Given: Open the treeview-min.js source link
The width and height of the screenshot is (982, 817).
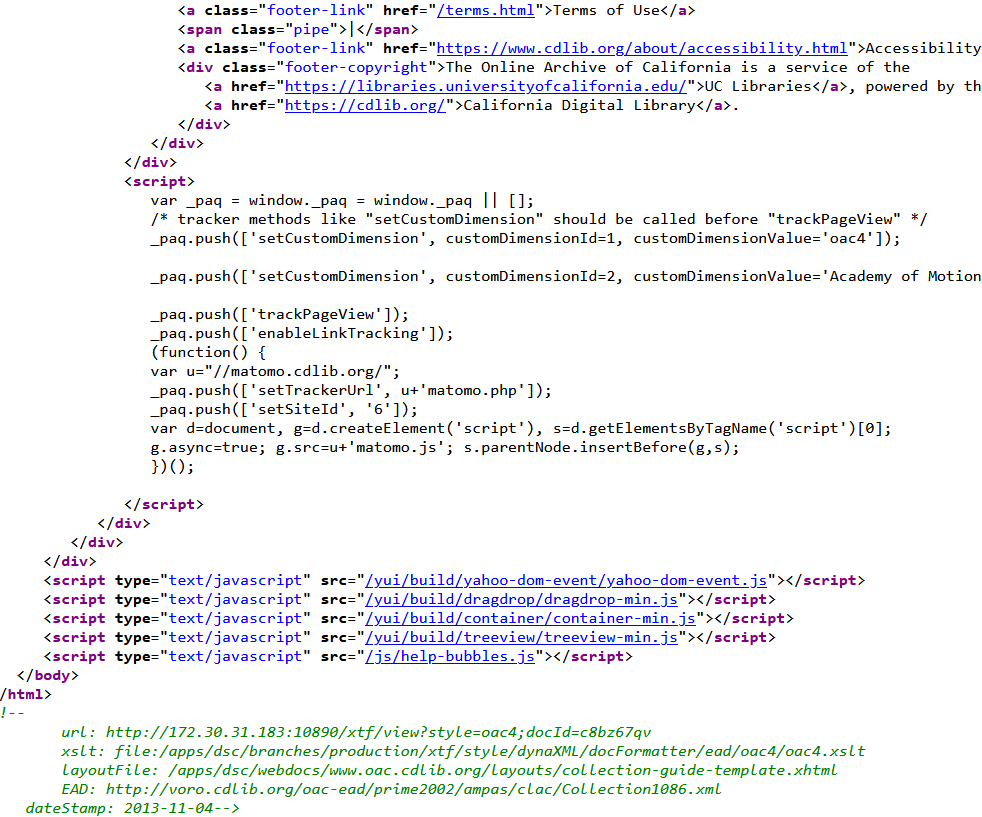Looking at the screenshot, I should 522,638.
